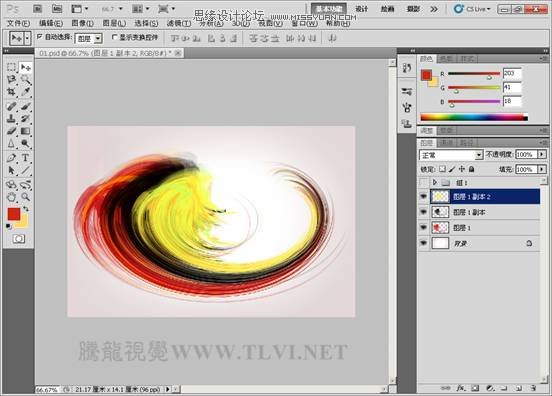Select the Lasso tool
This screenshot has width=552, height=396.
point(11,80)
